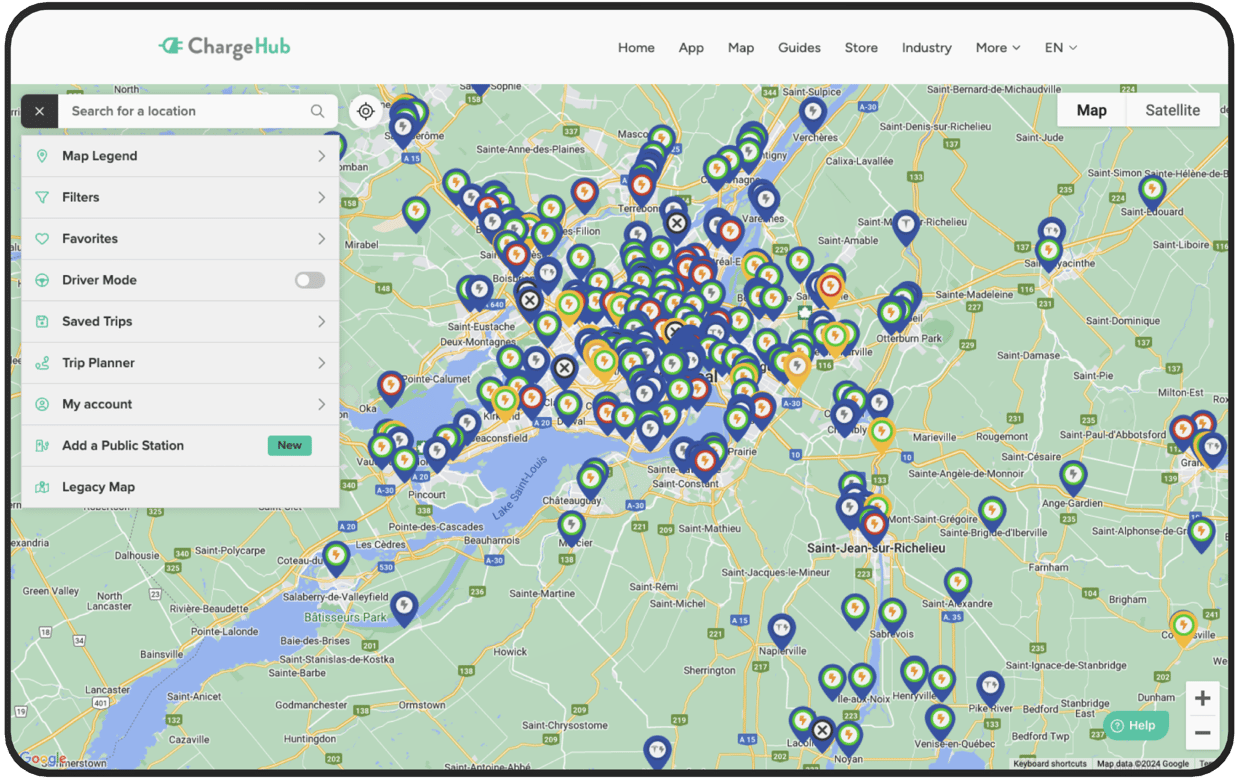Screen dimensions: 1239x779
Task: Click the Map data ©2024 Google text
Action: point(1143,764)
